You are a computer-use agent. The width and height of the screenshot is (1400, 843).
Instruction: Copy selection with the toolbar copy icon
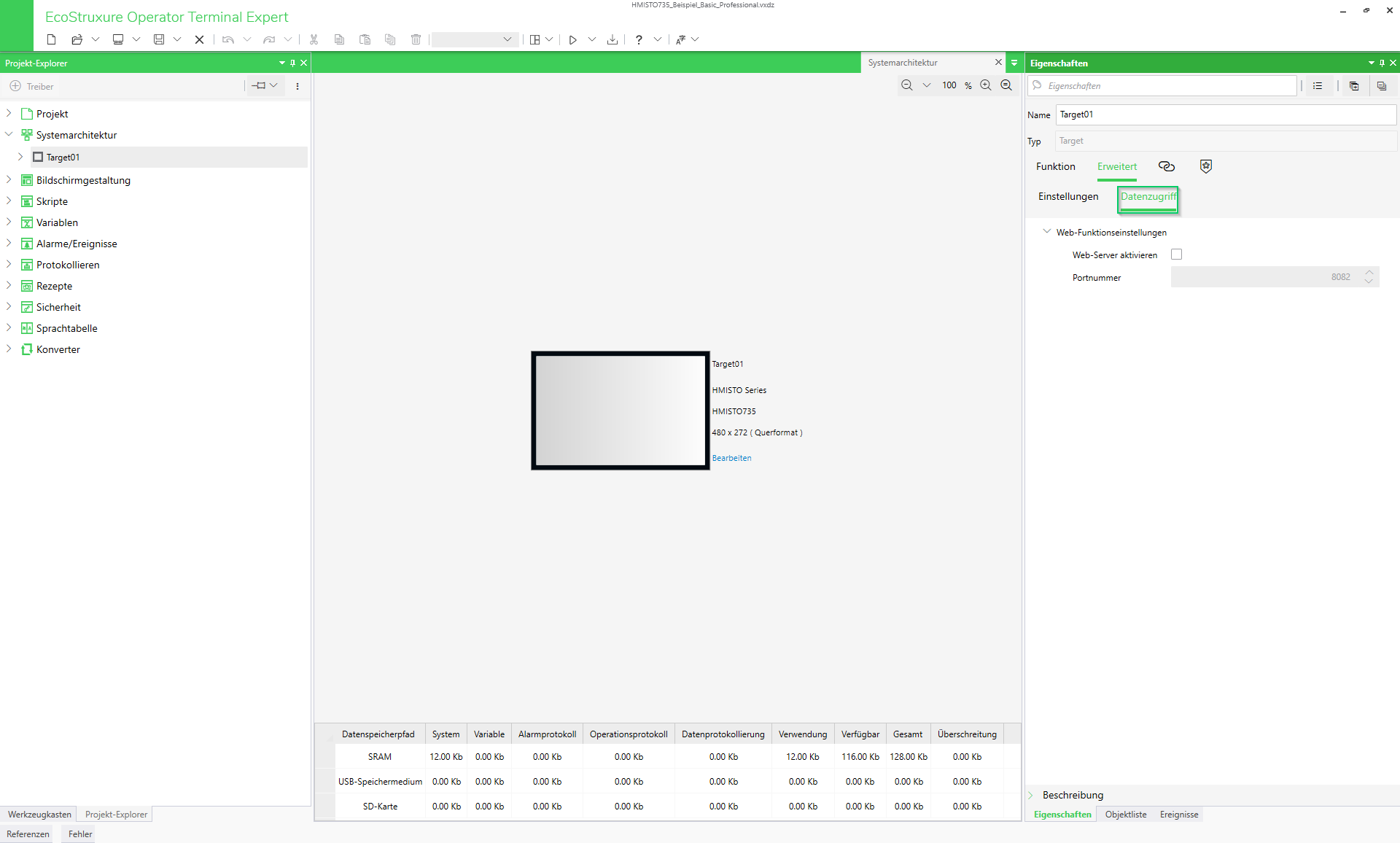pyautogui.click(x=339, y=39)
